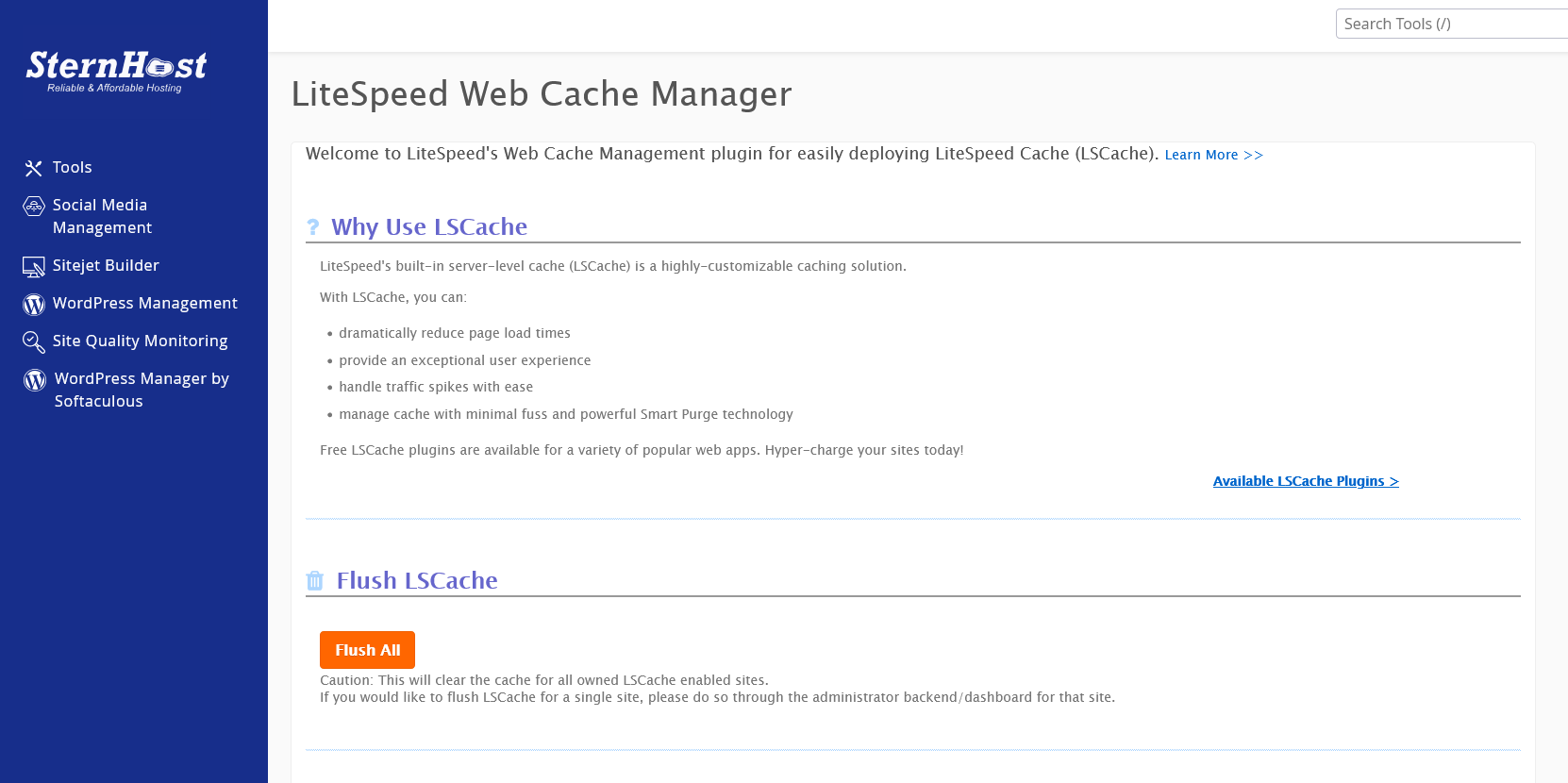Screen dimensions: 1568x783
Task: Focus the Search Tools input field
Action: pos(1451,24)
